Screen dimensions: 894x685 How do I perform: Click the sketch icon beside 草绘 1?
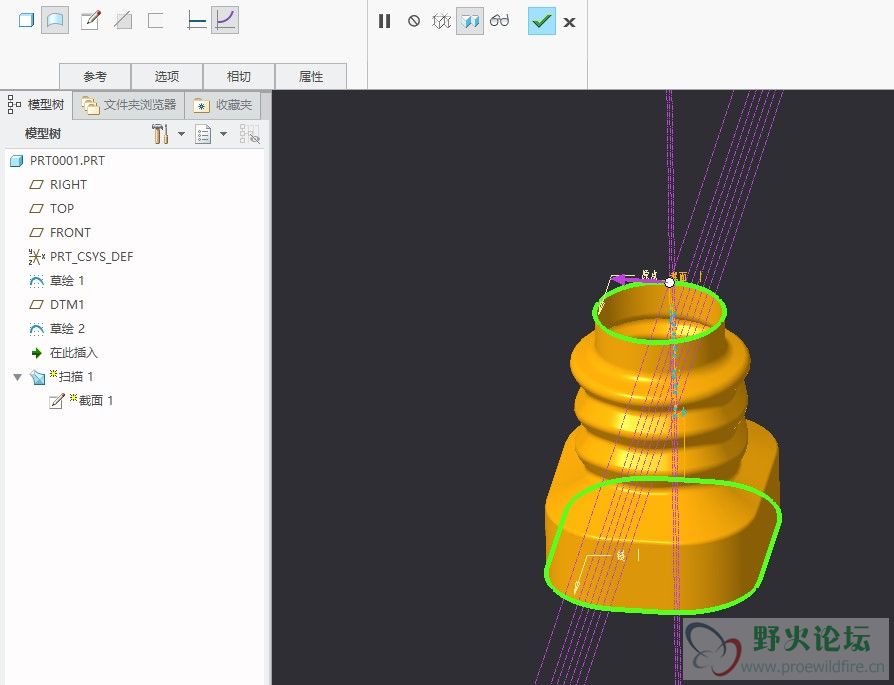click(36, 281)
